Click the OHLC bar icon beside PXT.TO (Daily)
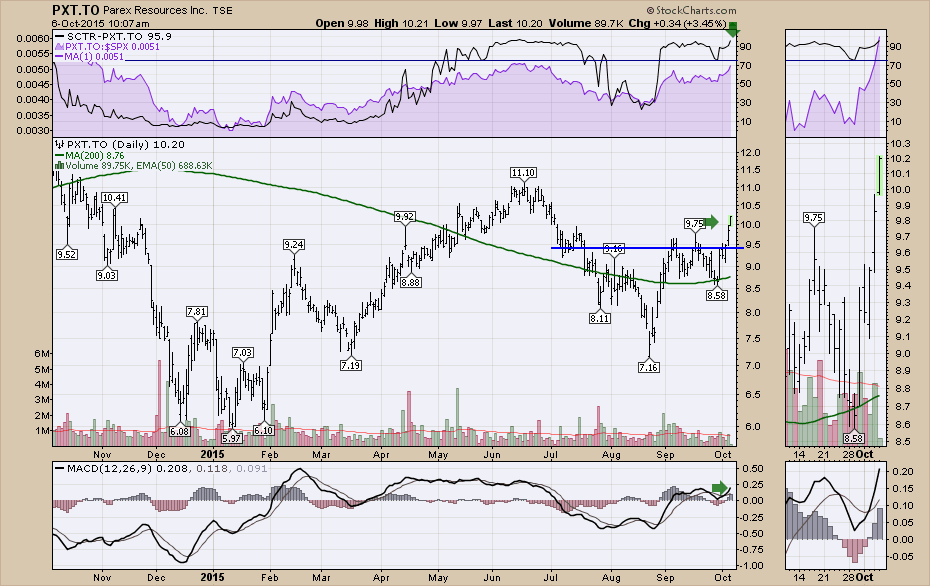This screenshot has height=586, width=930. pos(59,144)
